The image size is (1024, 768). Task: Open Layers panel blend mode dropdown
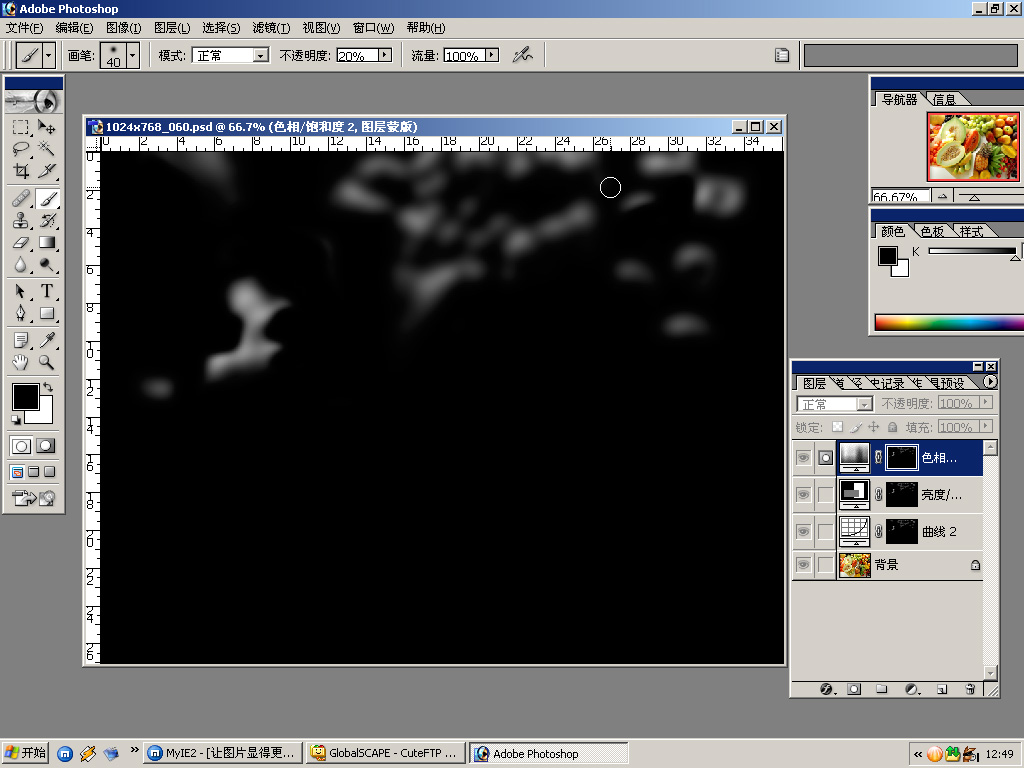(x=864, y=404)
